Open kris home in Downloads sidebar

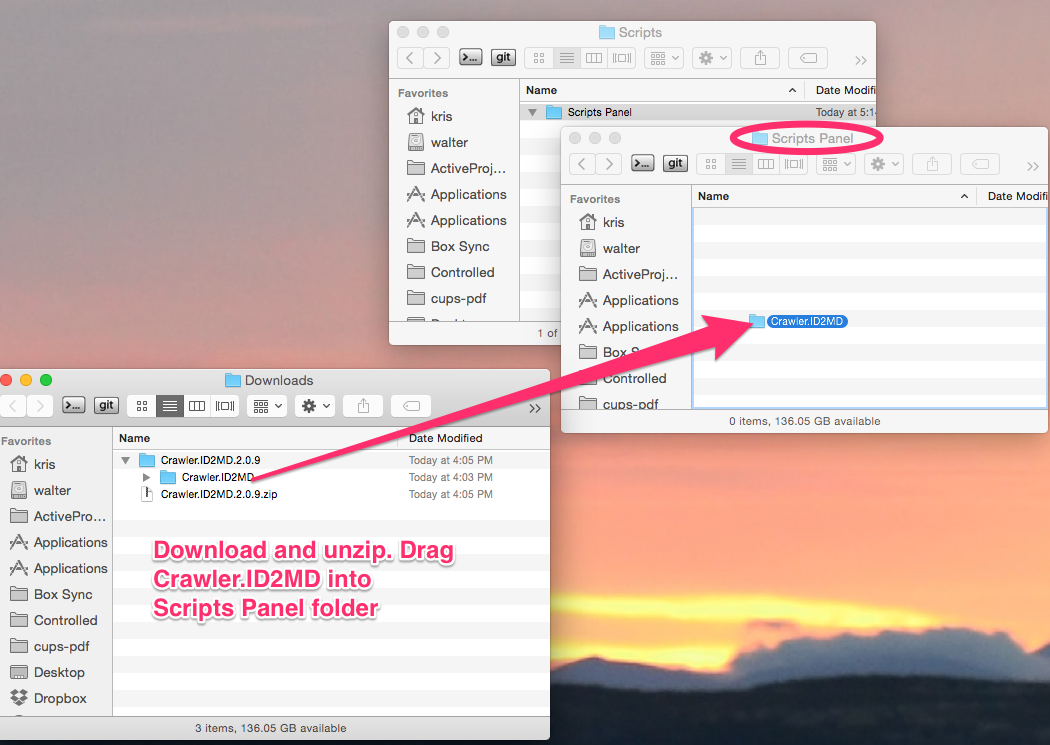tap(44, 464)
